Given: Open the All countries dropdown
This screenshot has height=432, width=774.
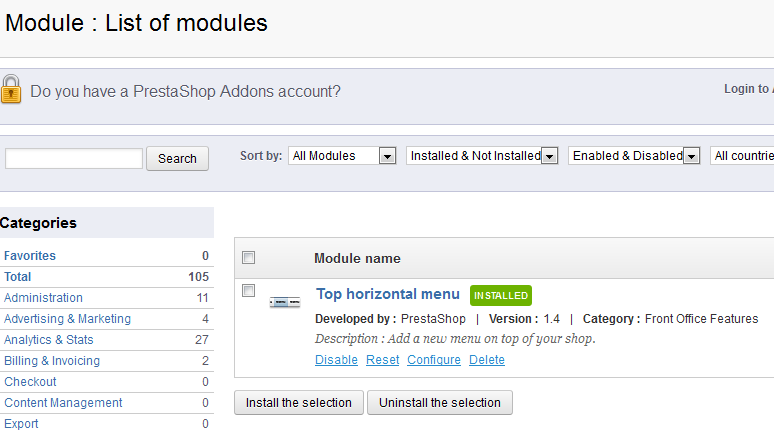Looking at the screenshot, I should coord(742,156).
